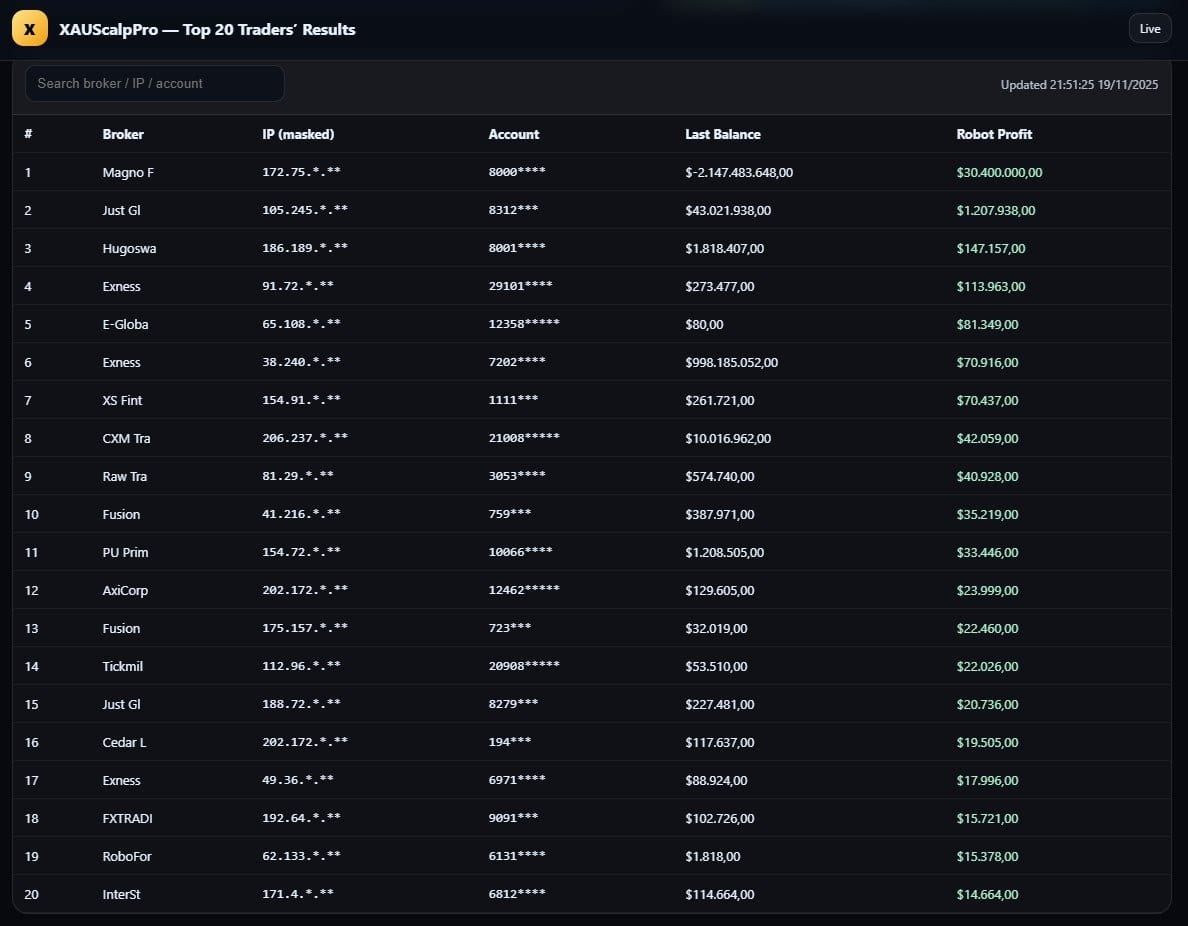The height and width of the screenshot is (926, 1188).
Task: Select the XS Fint broker row
Action: (x=122, y=401)
